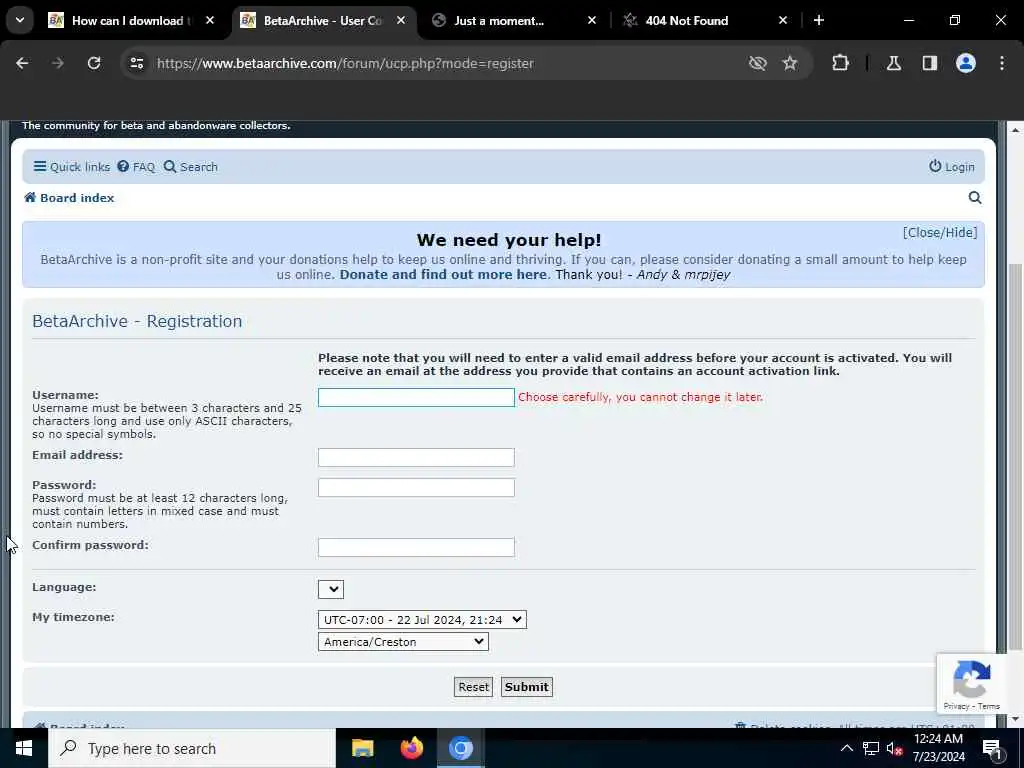Screen dimensions: 1024x768
Task: Click the 'Type here to search' taskbar box
Action: pos(191,748)
